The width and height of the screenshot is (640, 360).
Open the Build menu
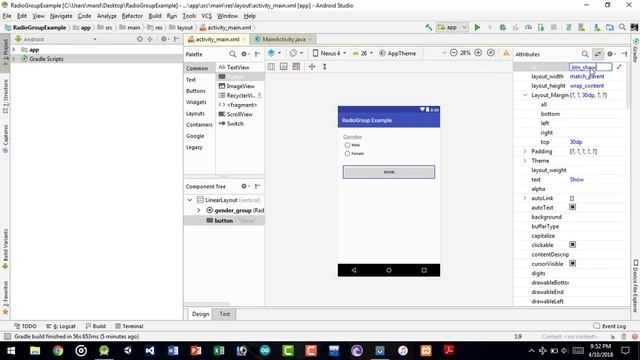pyautogui.click(x=155, y=16)
